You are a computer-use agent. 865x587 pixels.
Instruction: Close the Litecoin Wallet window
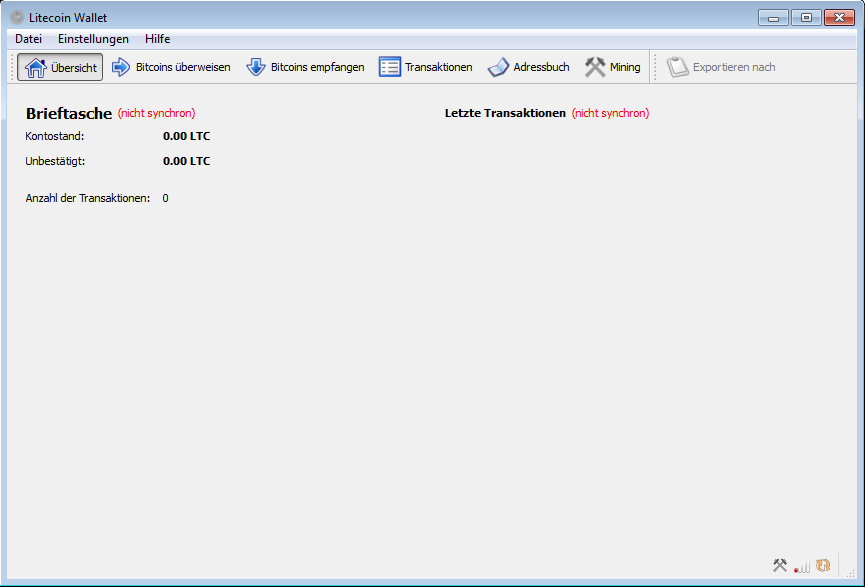(x=839, y=18)
